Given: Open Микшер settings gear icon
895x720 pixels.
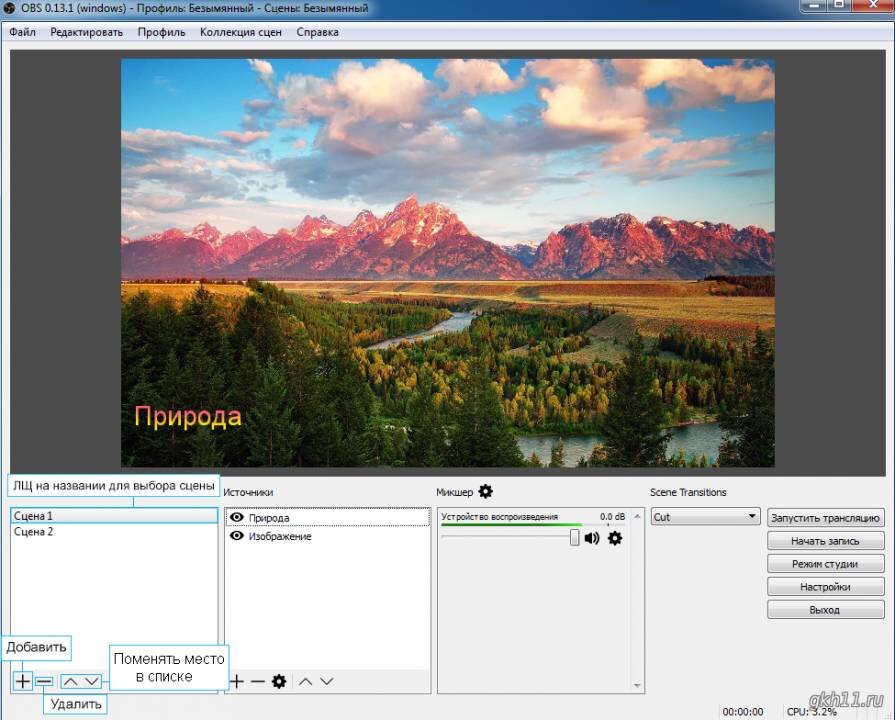Looking at the screenshot, I should tap(485, 491).
